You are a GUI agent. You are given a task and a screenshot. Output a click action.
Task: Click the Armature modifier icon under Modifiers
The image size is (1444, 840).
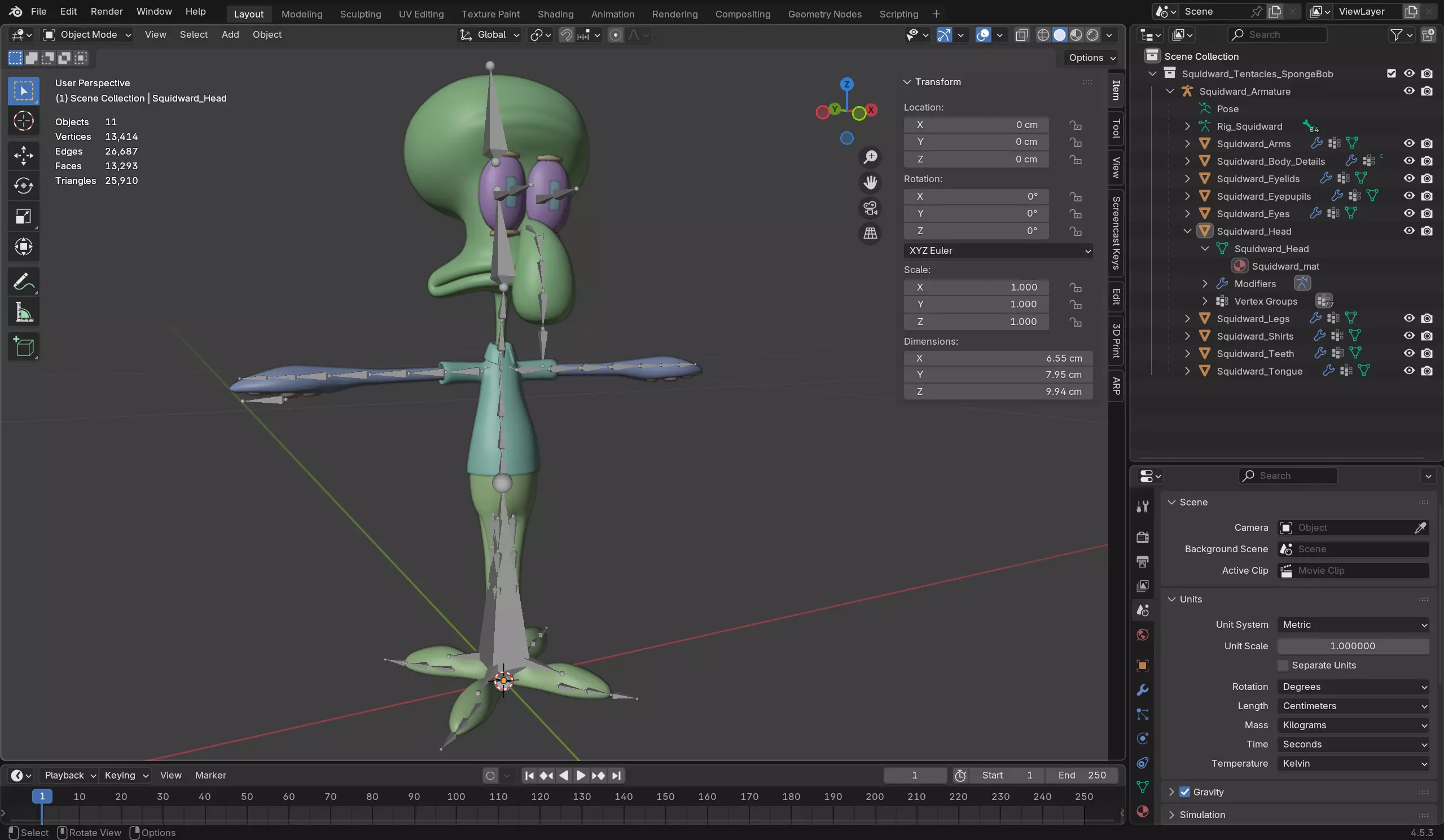(x=1302, y=283)
